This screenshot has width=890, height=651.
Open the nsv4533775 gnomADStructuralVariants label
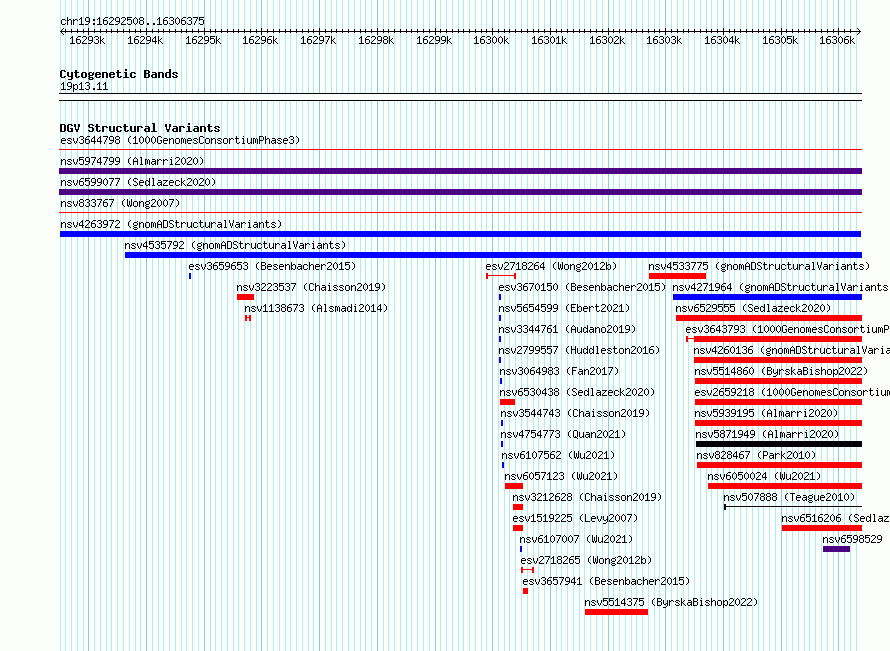pyautogui.click(x=759, y=266)
